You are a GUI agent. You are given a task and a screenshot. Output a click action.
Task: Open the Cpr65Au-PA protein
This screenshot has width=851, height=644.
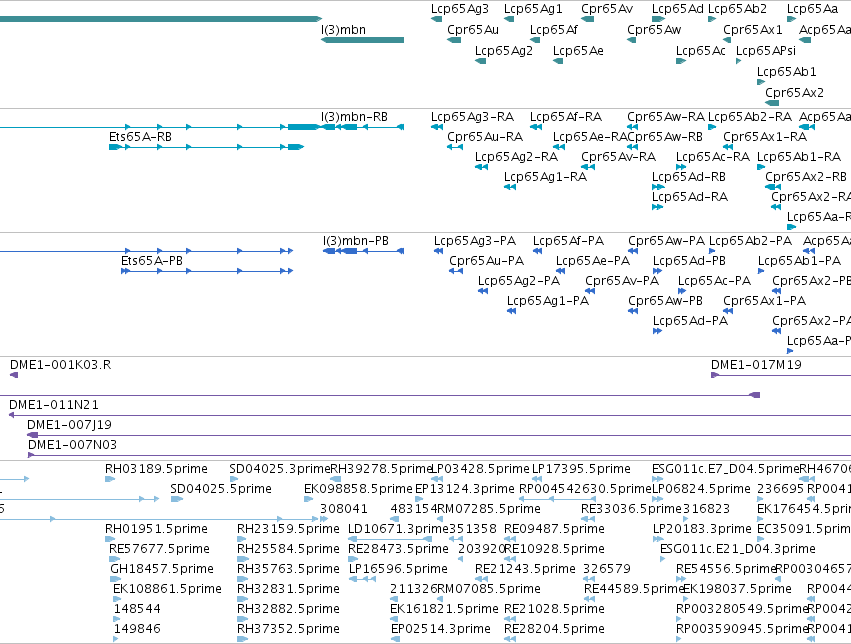click(x=486, y=261)
